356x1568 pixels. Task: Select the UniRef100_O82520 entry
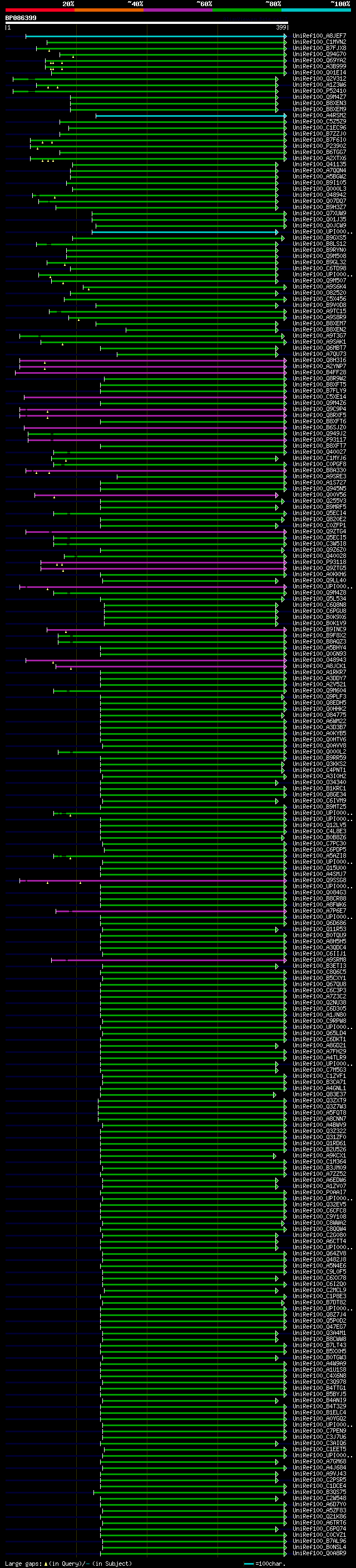tap(319, 293)
